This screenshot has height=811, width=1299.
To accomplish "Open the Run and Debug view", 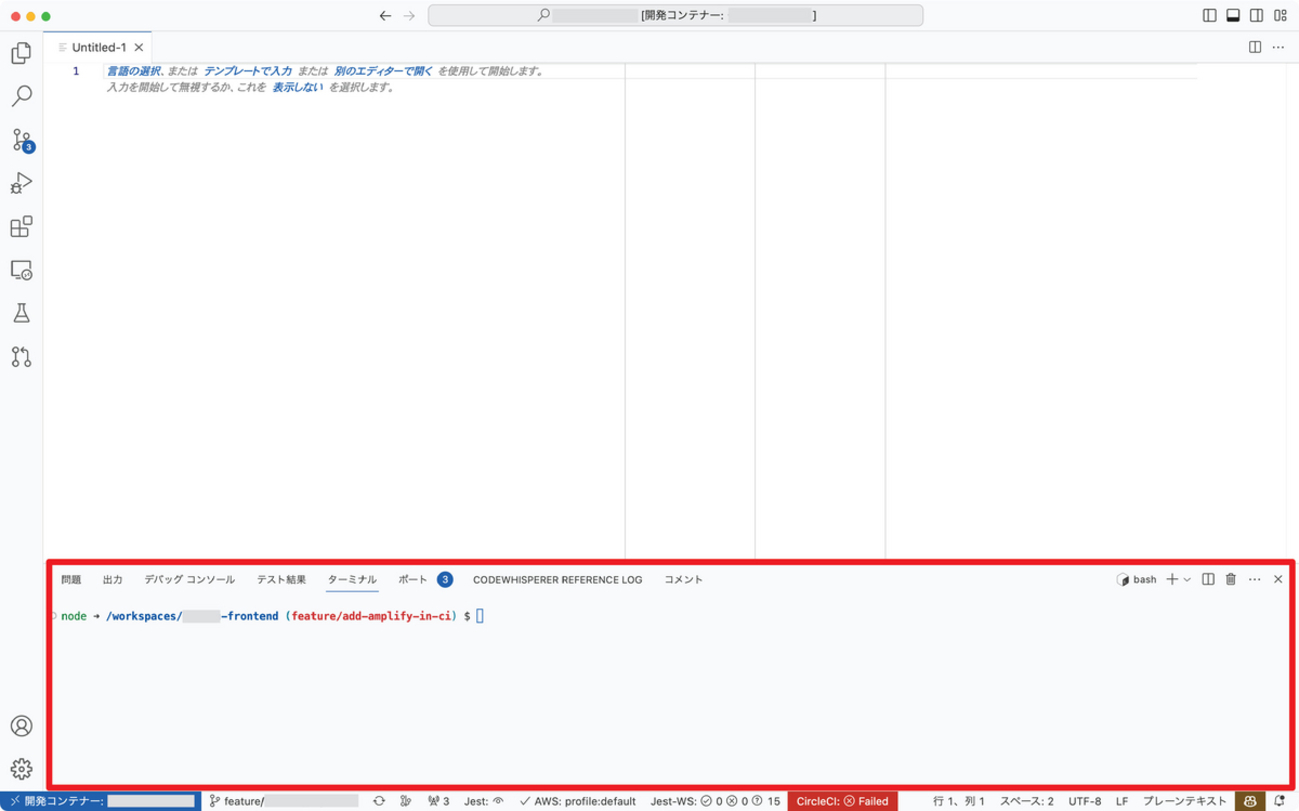I will pos(21,183).
